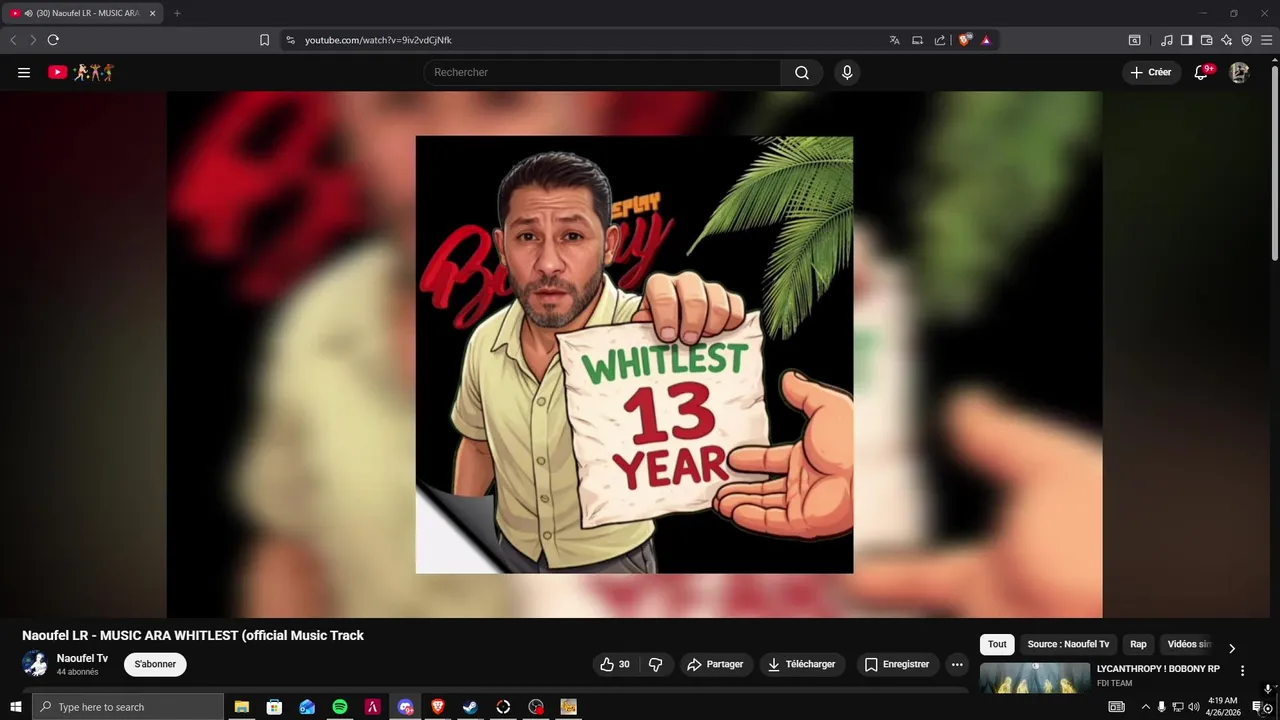1280x720 pixels.
Task: Open the LYCANTHROPY ! BOBONY RP title link
Action: (x=1158, y=669)
